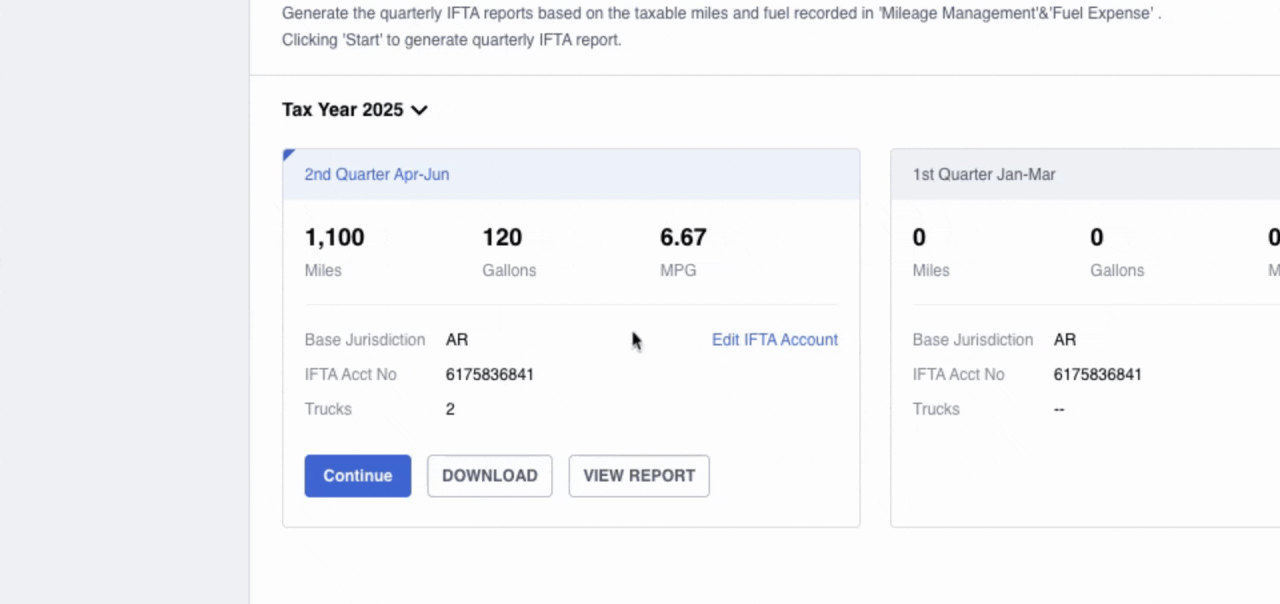
Task: Click the Trucks count 2
Action: (450, 409)
